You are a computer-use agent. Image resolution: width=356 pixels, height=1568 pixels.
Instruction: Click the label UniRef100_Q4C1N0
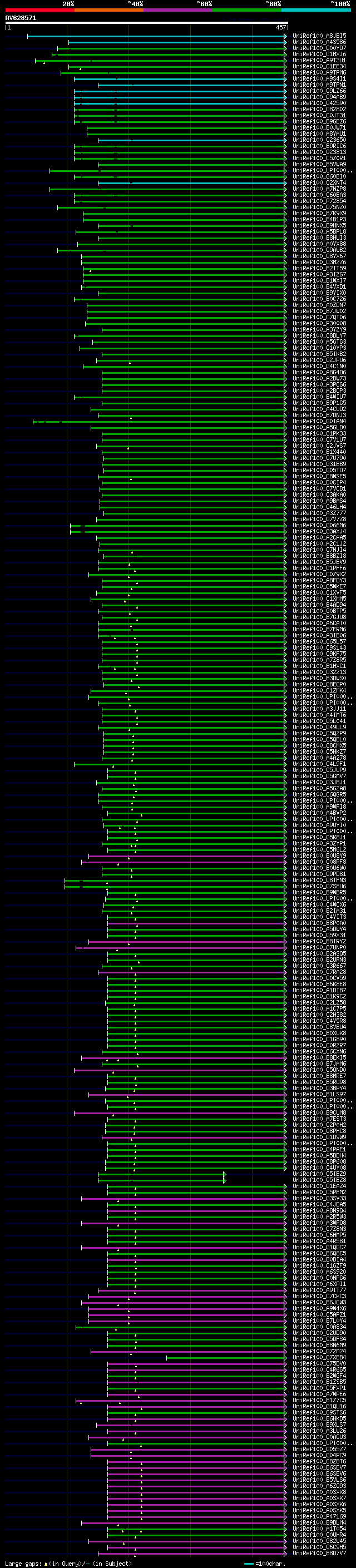coord(319,367)
